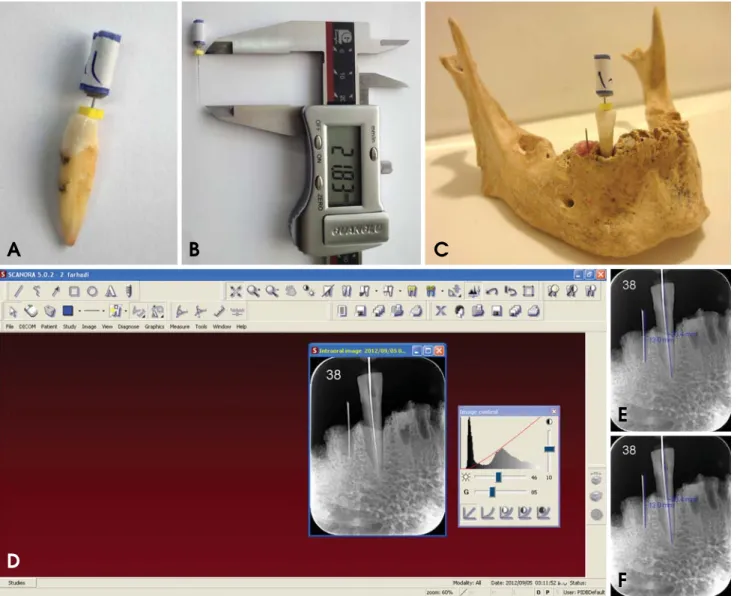Image resolution: width=740 pixels, height=596 pixels.
Task: Click the gamma G slider handle
Action: 492,492
